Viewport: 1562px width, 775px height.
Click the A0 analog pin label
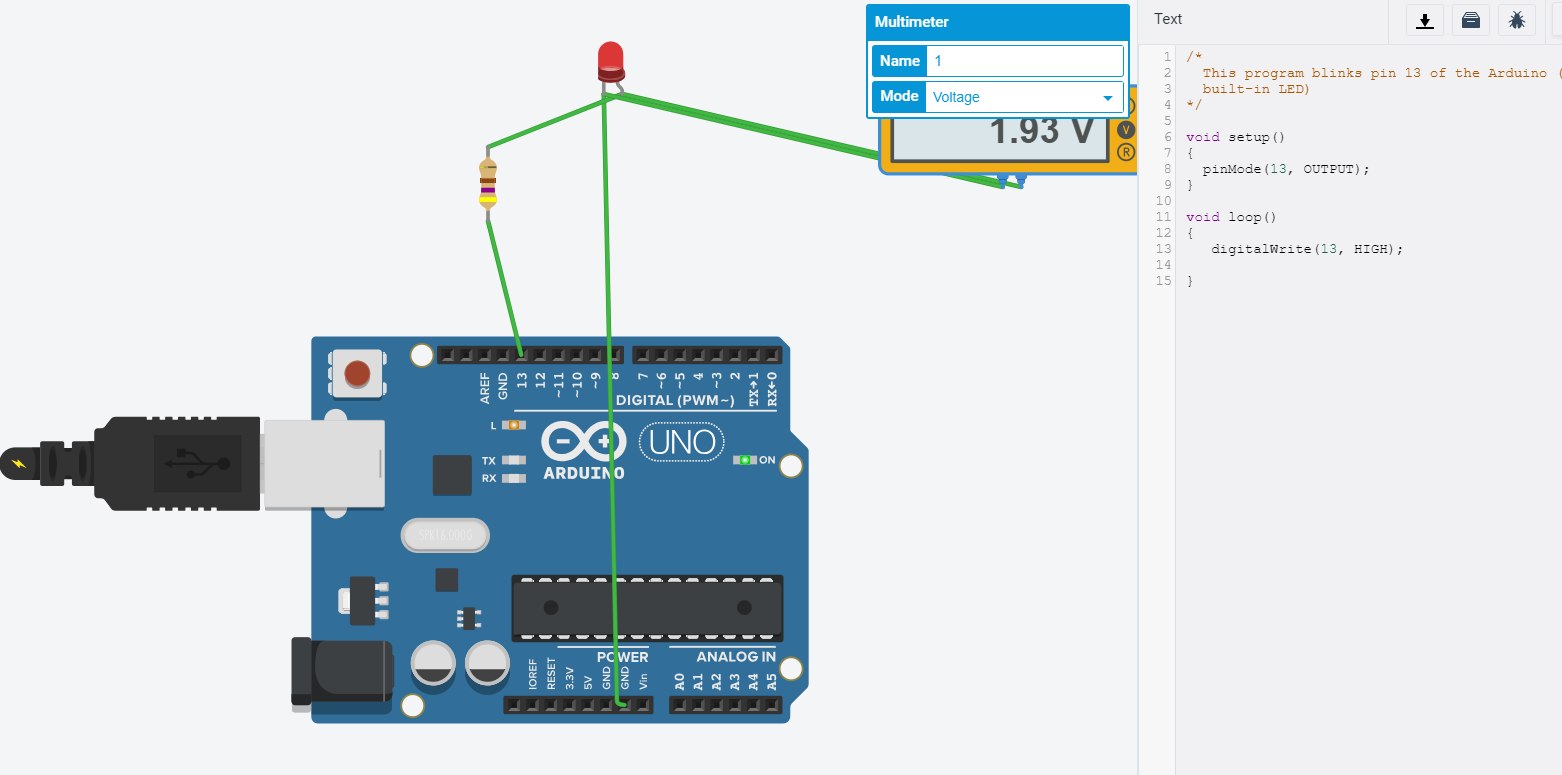(680, 682)
